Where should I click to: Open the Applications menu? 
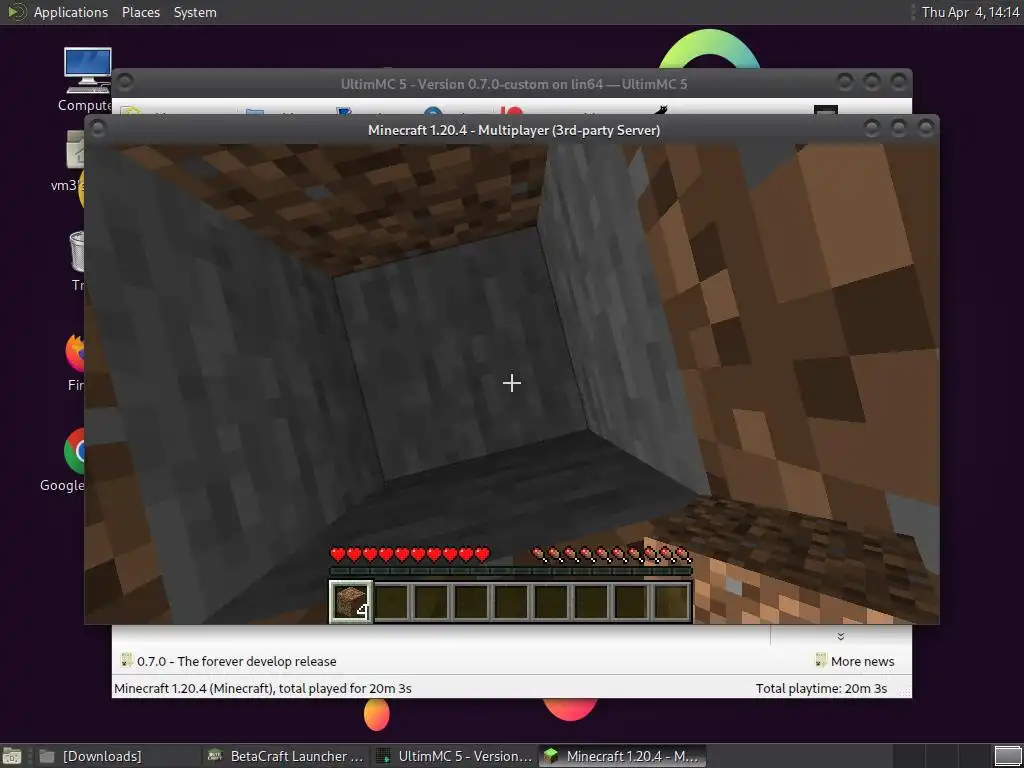point(71,12)
